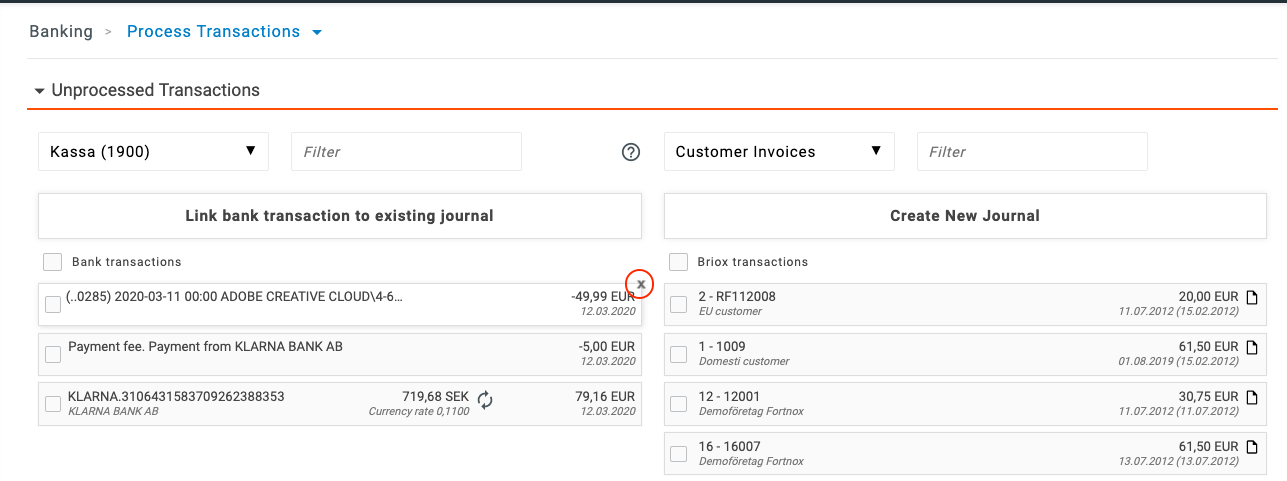
Task: Click Link bank transaction to existing journal
Action: pos(339,216)
